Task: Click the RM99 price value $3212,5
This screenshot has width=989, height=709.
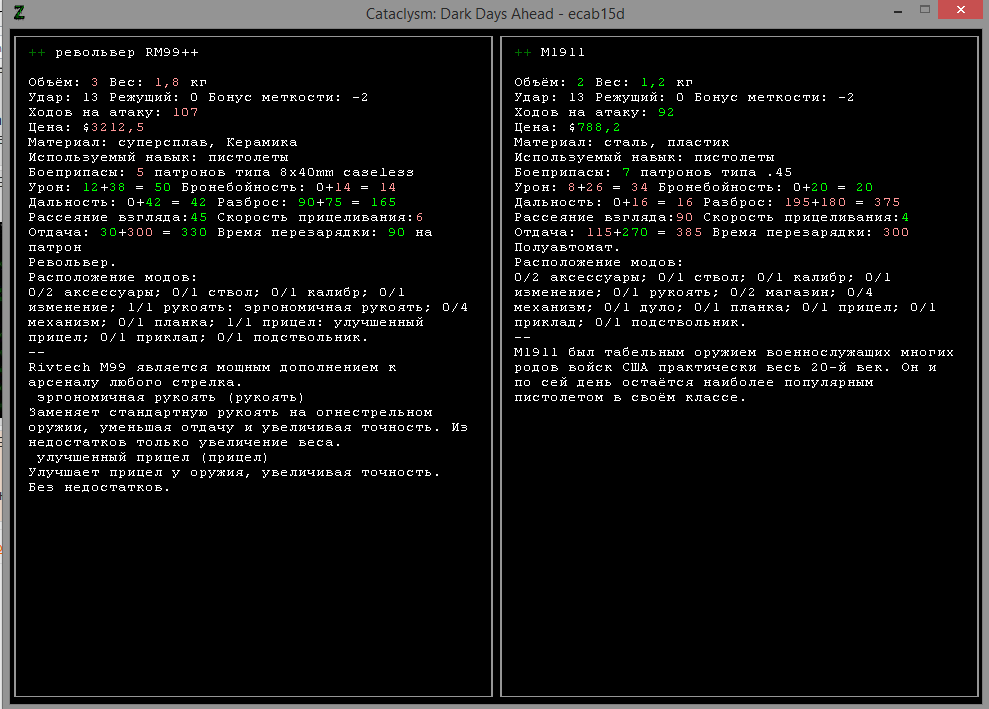Action: point(114,127)
